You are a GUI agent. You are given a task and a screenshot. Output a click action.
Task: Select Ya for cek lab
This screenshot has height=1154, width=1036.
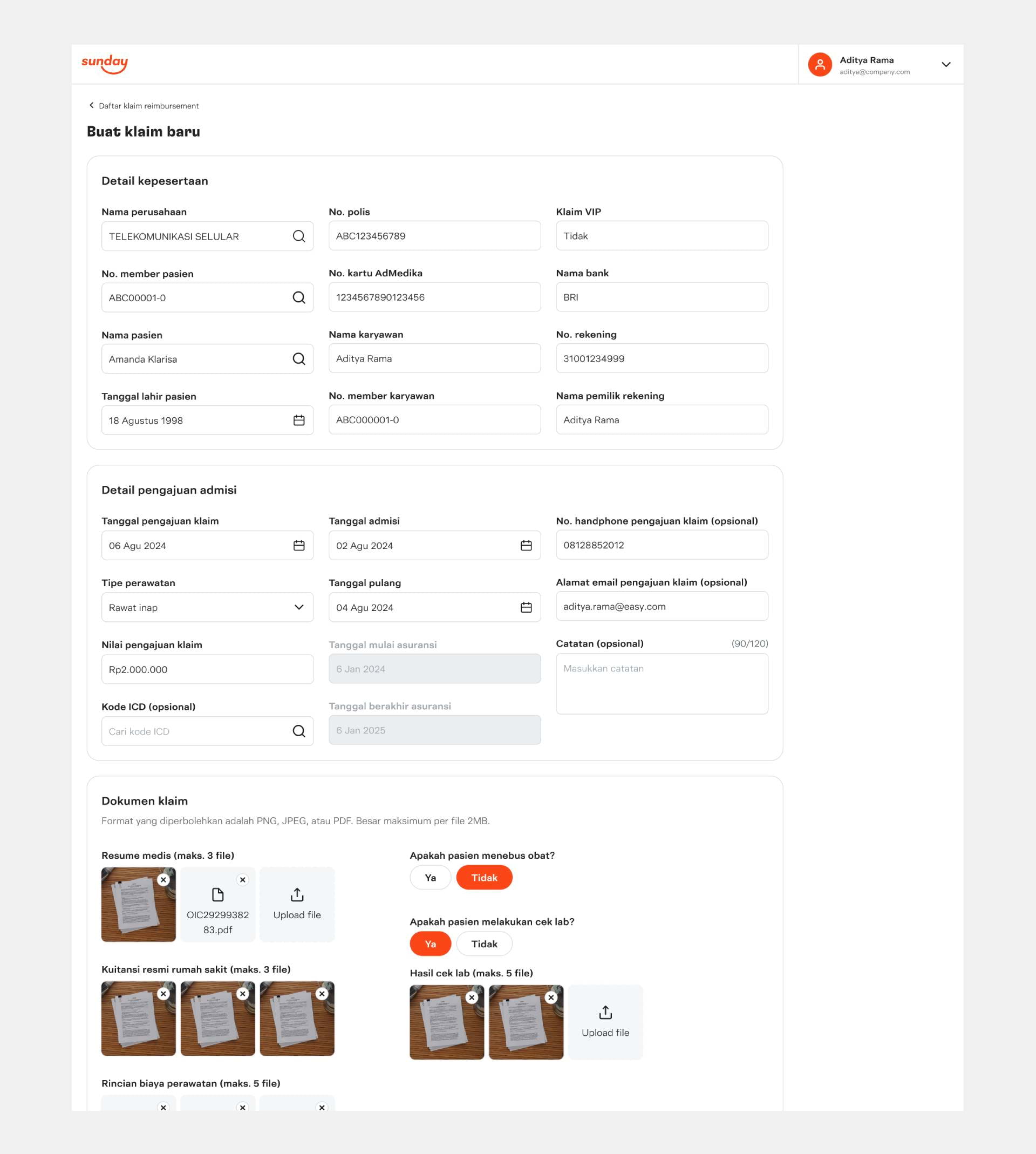431,944
